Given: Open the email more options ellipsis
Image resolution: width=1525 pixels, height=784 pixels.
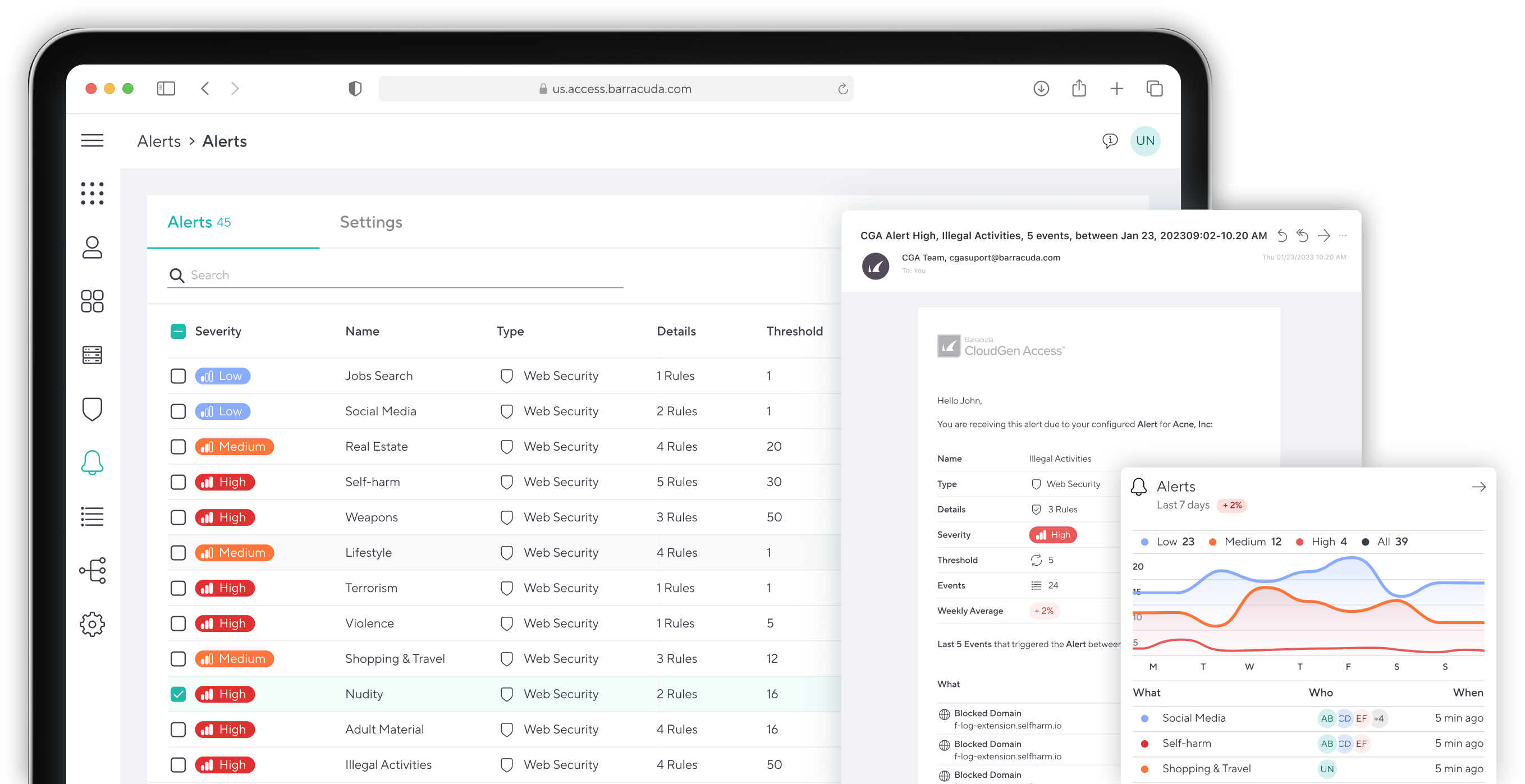Looking at the screenshot, I should tap(1343, 236).
